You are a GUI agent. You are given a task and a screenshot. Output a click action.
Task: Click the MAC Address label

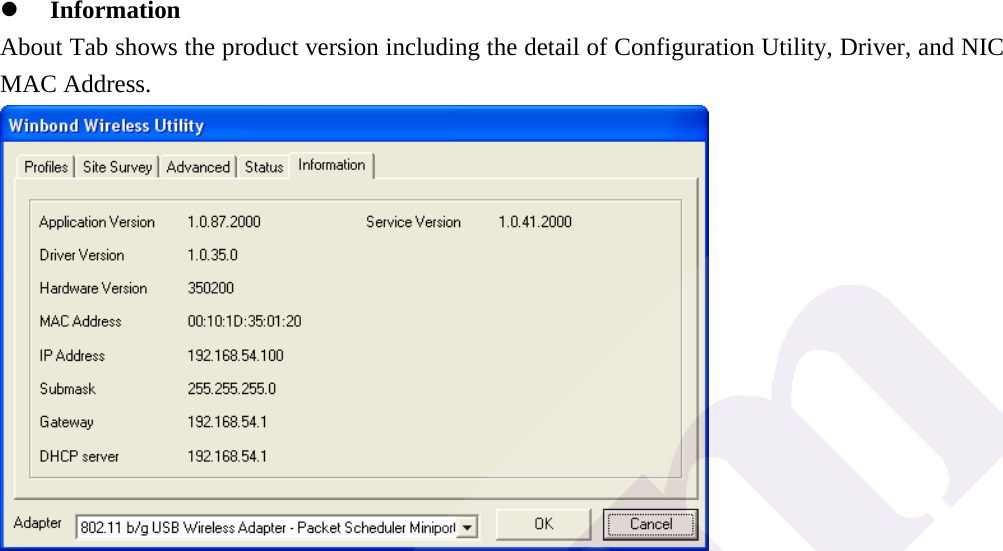click(81, 321)
